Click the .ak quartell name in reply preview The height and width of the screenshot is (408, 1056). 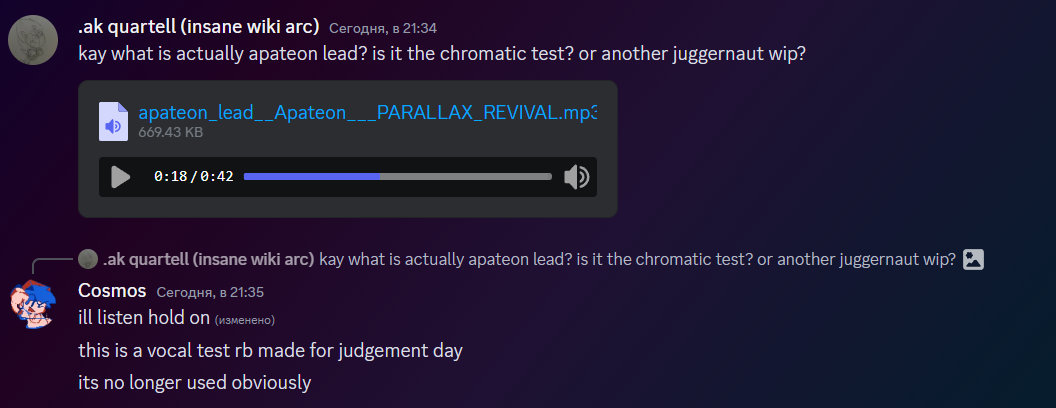208,260
